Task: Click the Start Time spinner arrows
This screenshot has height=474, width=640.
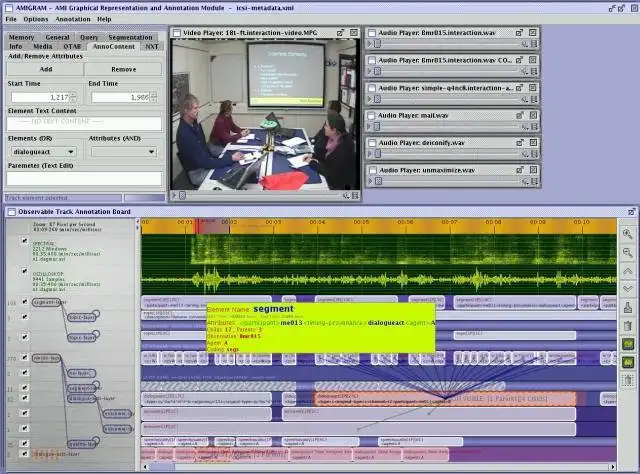Action: pos(73,97)
